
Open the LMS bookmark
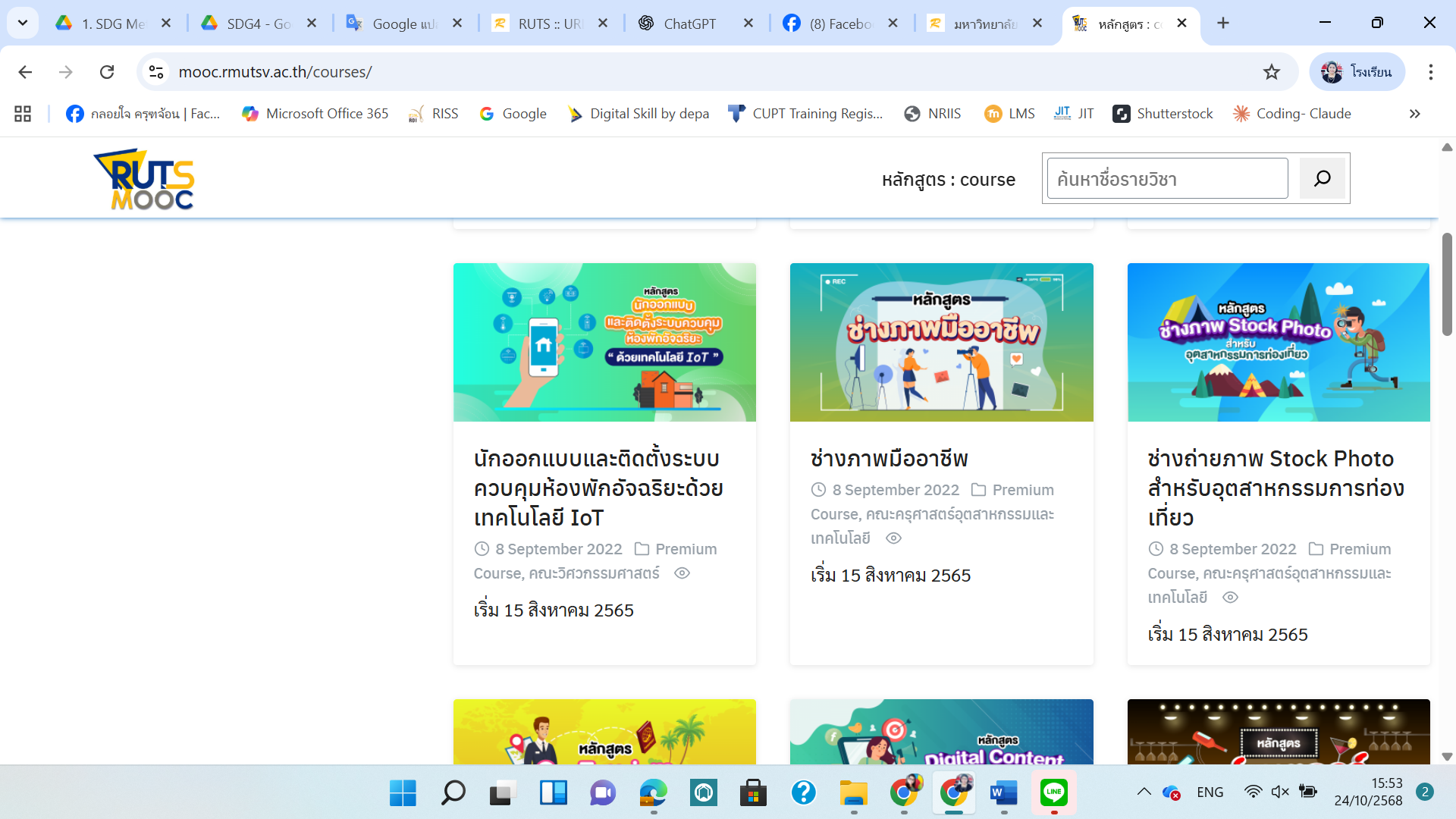[x=1009, y=113]
